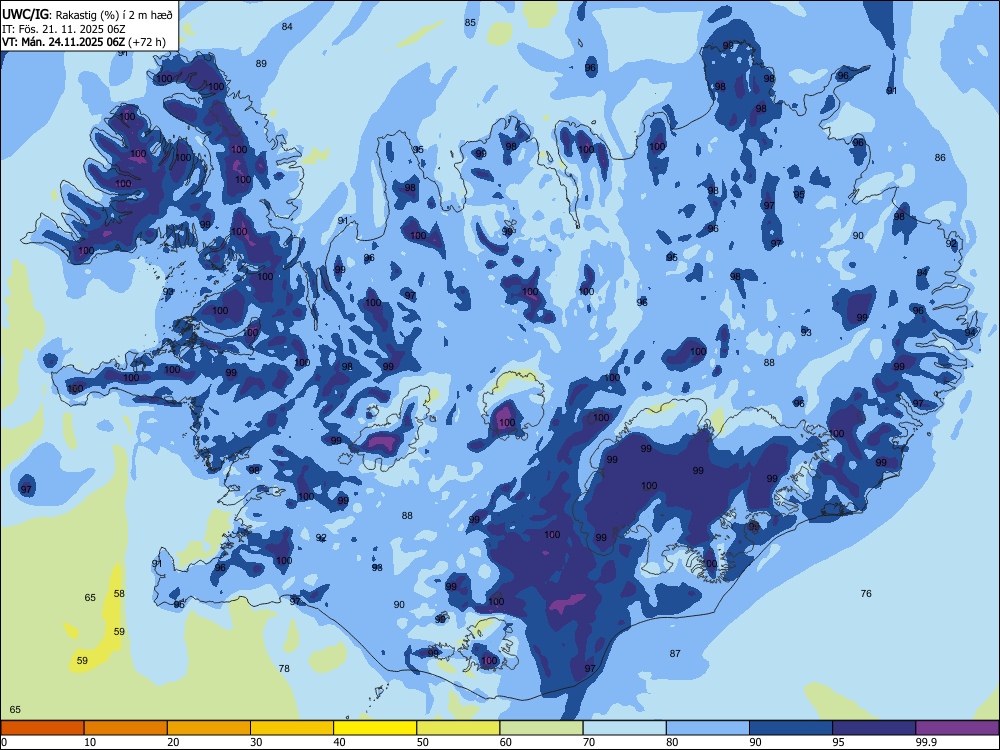
Task: Click the medium blue 80–90 legend swatch
Action: (x=708, y=728)
